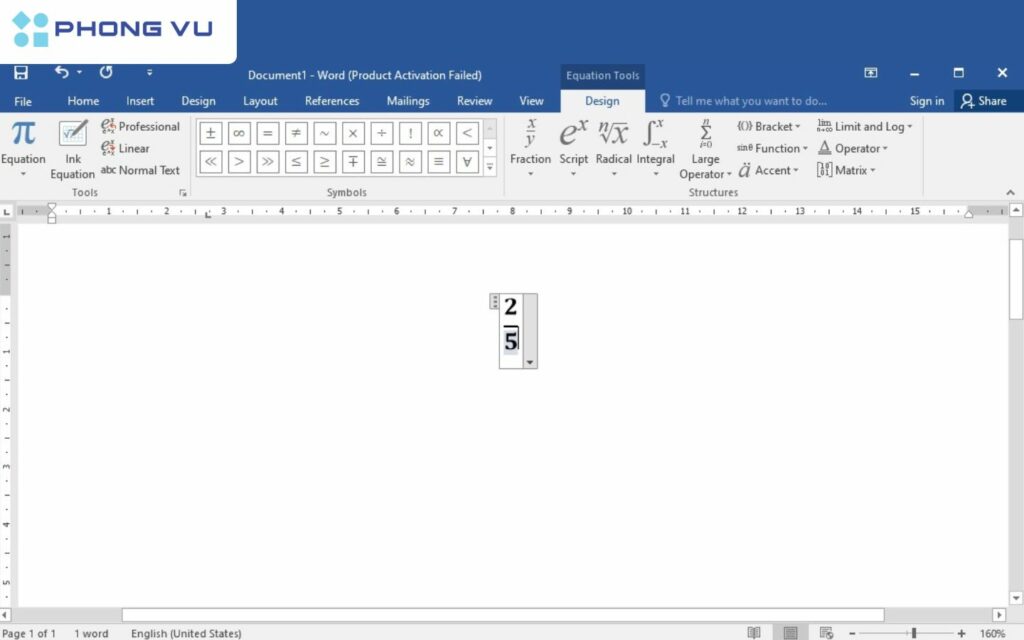1024x640 pixels.
Task: Open the Insert ribbon tab
Action: [x=140, y=101]
